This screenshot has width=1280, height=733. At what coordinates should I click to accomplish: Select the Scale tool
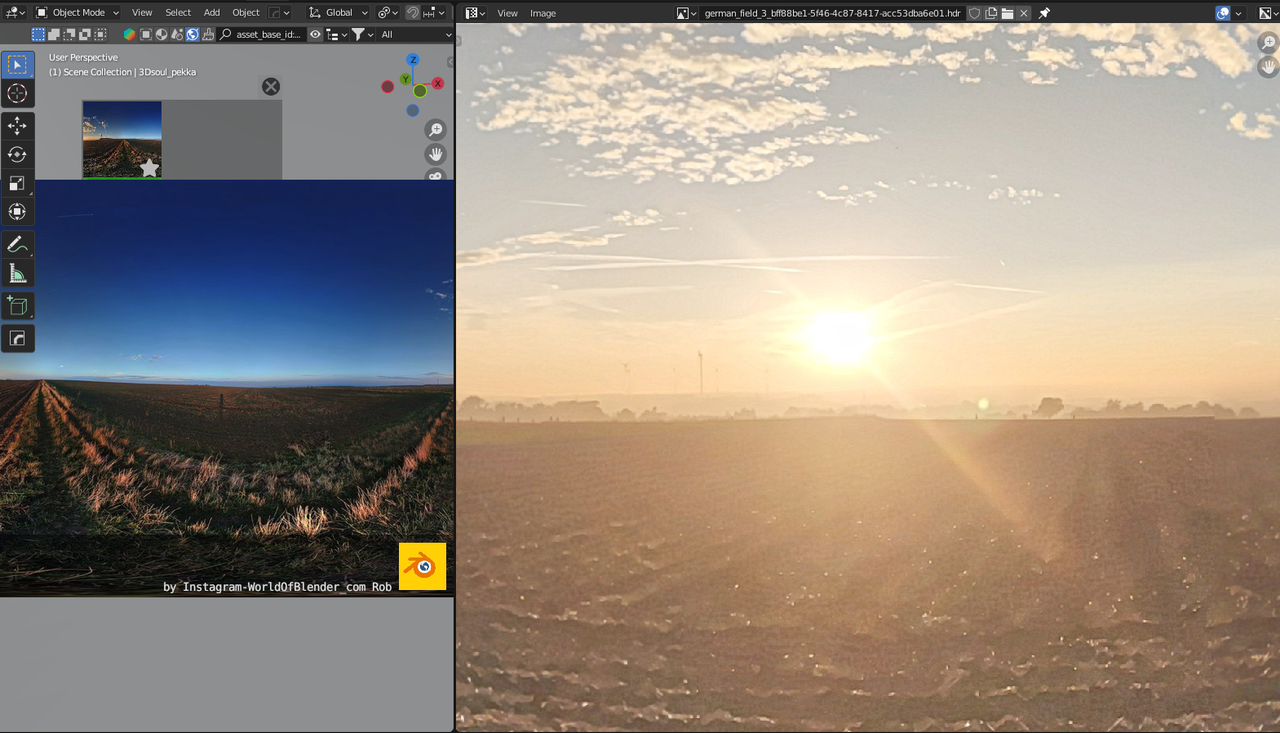pos(17,183)
